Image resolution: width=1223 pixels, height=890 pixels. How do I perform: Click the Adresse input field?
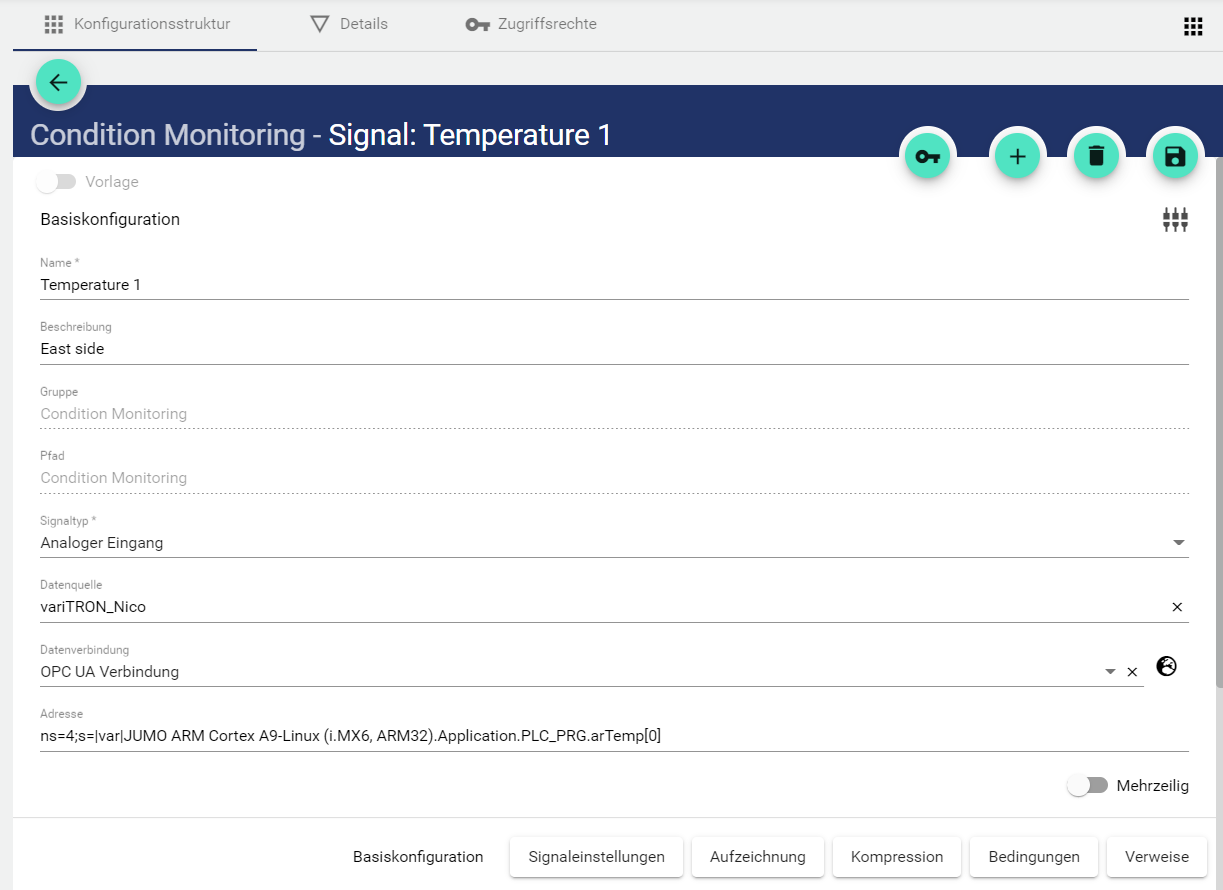(x=600, y=736)
